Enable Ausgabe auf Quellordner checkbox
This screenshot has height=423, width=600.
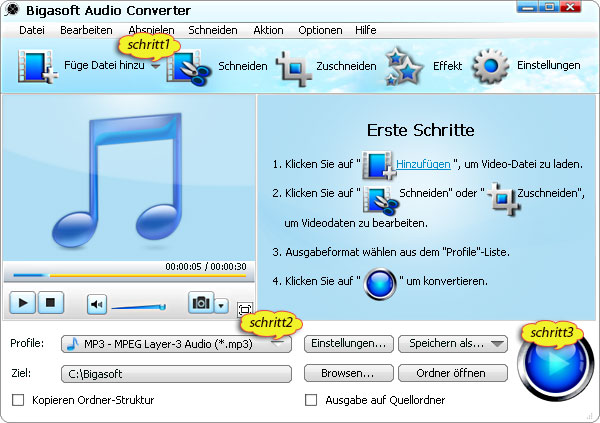point(311,400)
